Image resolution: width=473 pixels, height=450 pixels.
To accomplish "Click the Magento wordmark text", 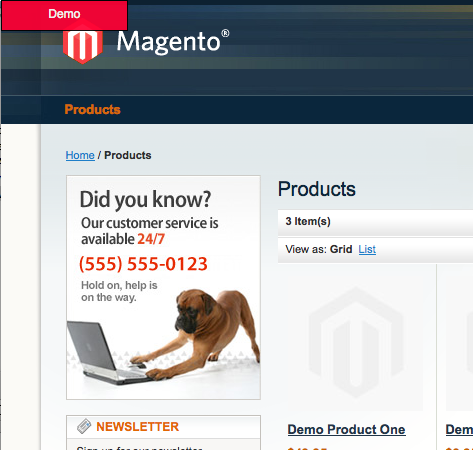I will pyautogui.click(x=173, y=42).
